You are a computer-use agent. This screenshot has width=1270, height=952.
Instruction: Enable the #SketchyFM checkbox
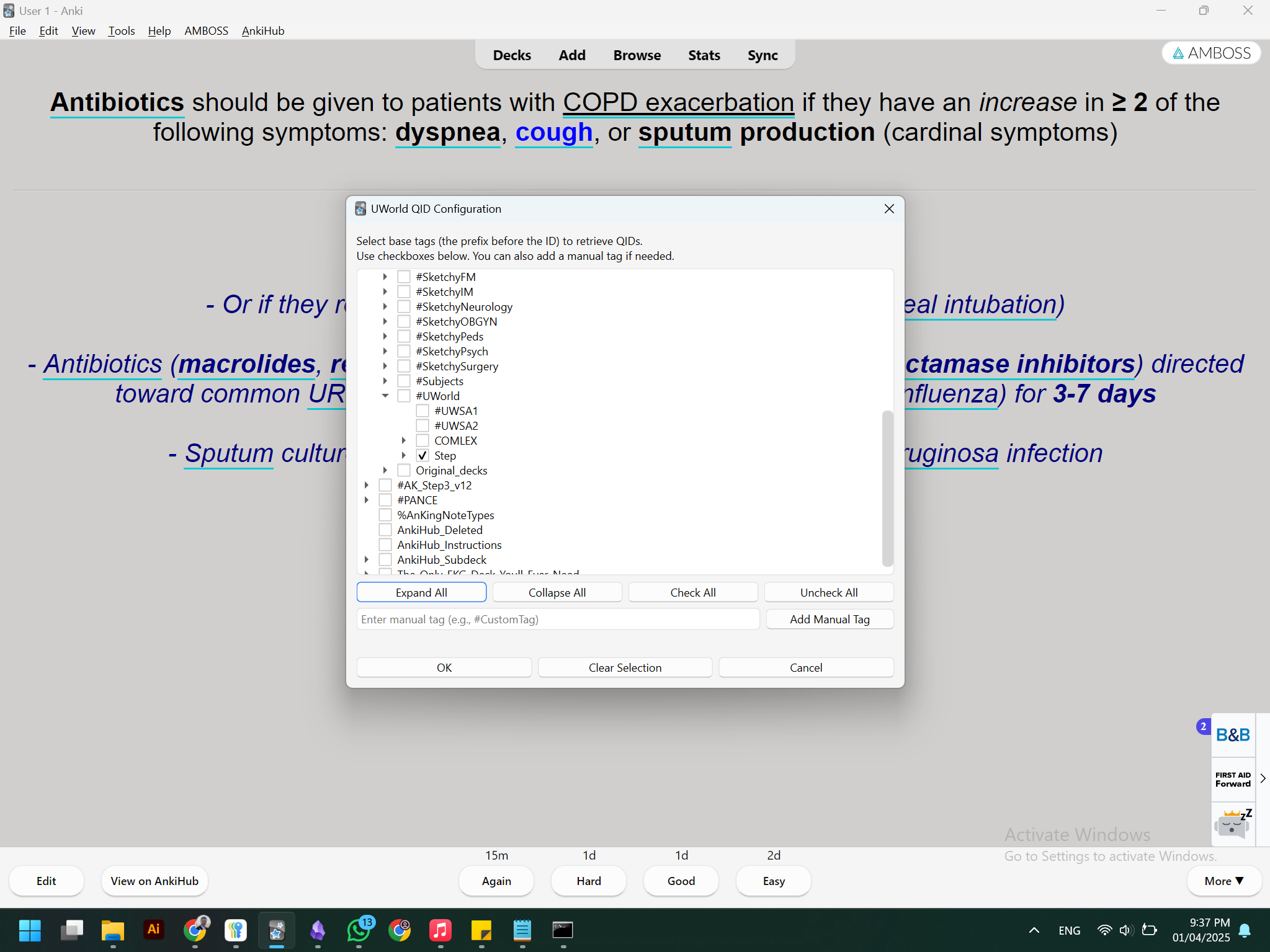pos(403,277)
